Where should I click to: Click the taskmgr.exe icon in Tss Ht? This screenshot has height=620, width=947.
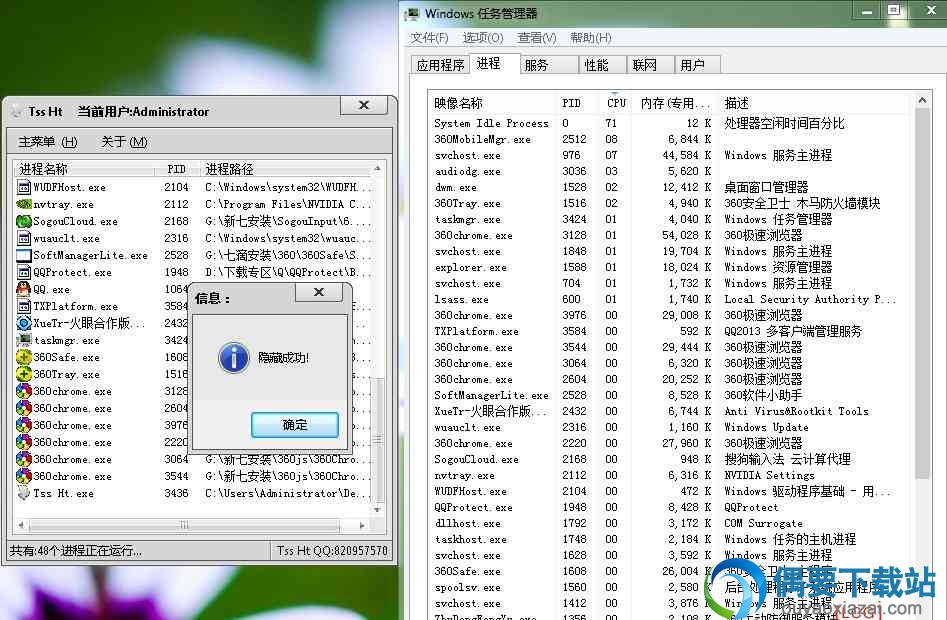[x=24, y=340]
